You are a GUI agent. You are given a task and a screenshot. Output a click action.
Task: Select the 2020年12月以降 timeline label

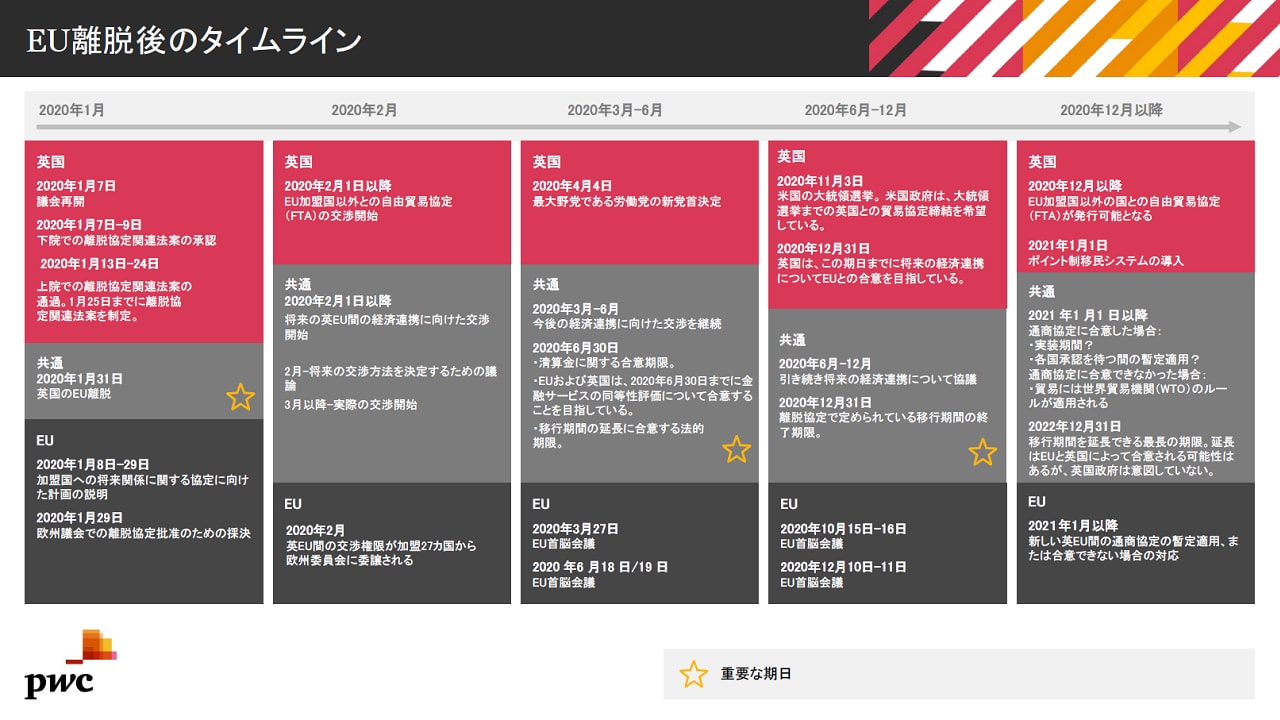1111,110
